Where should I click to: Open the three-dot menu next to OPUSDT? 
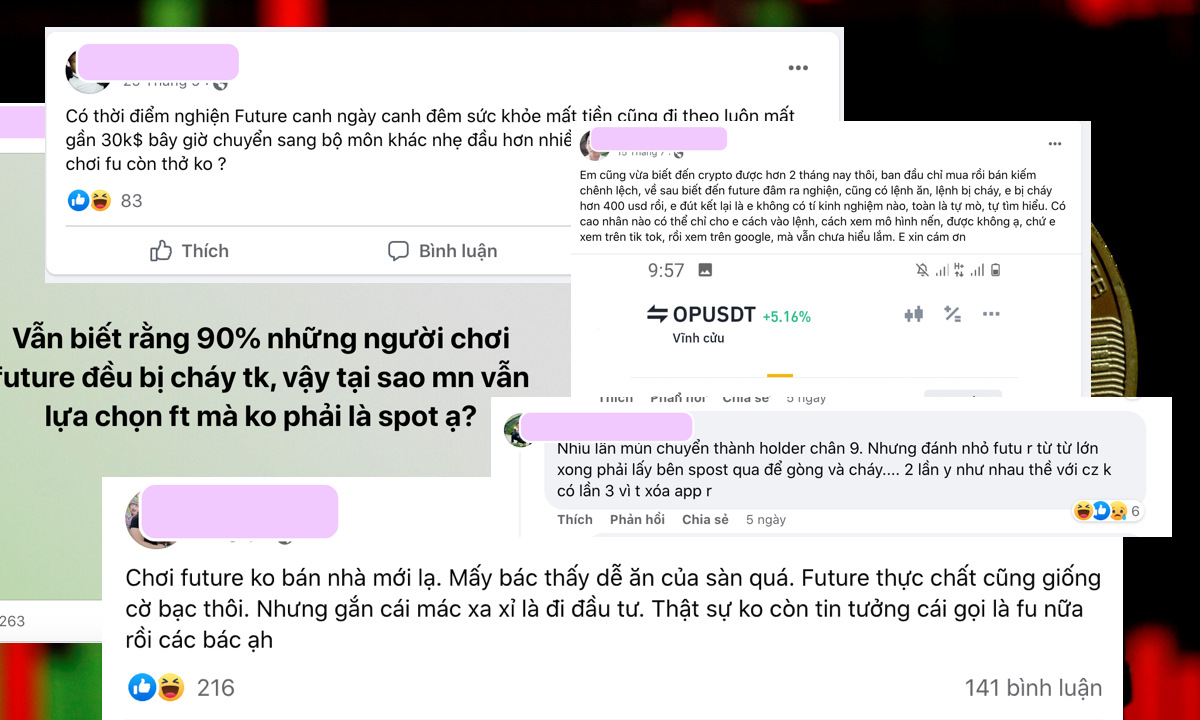coord(991,314)
